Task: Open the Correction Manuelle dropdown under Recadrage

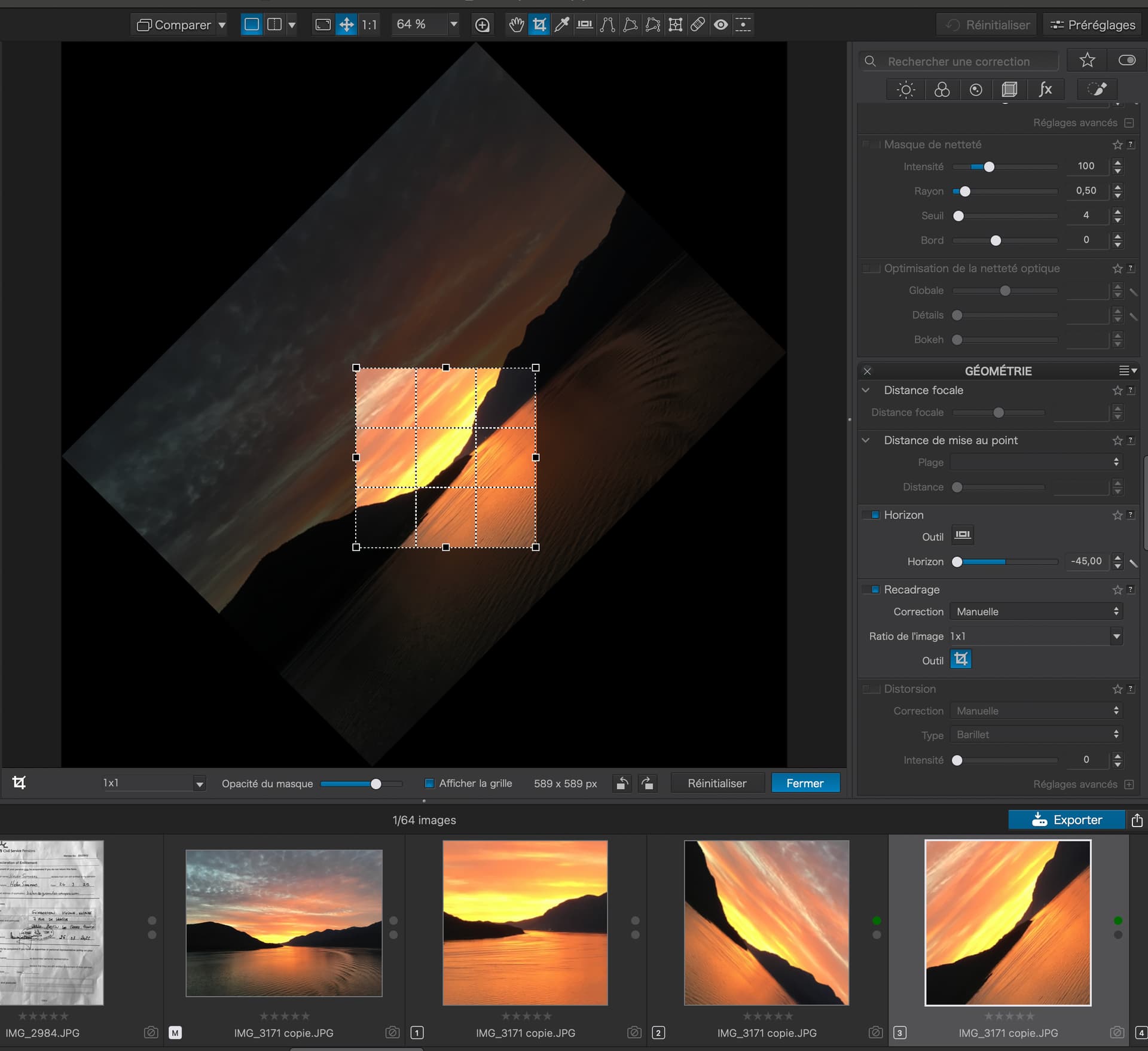Action: 1036,611
